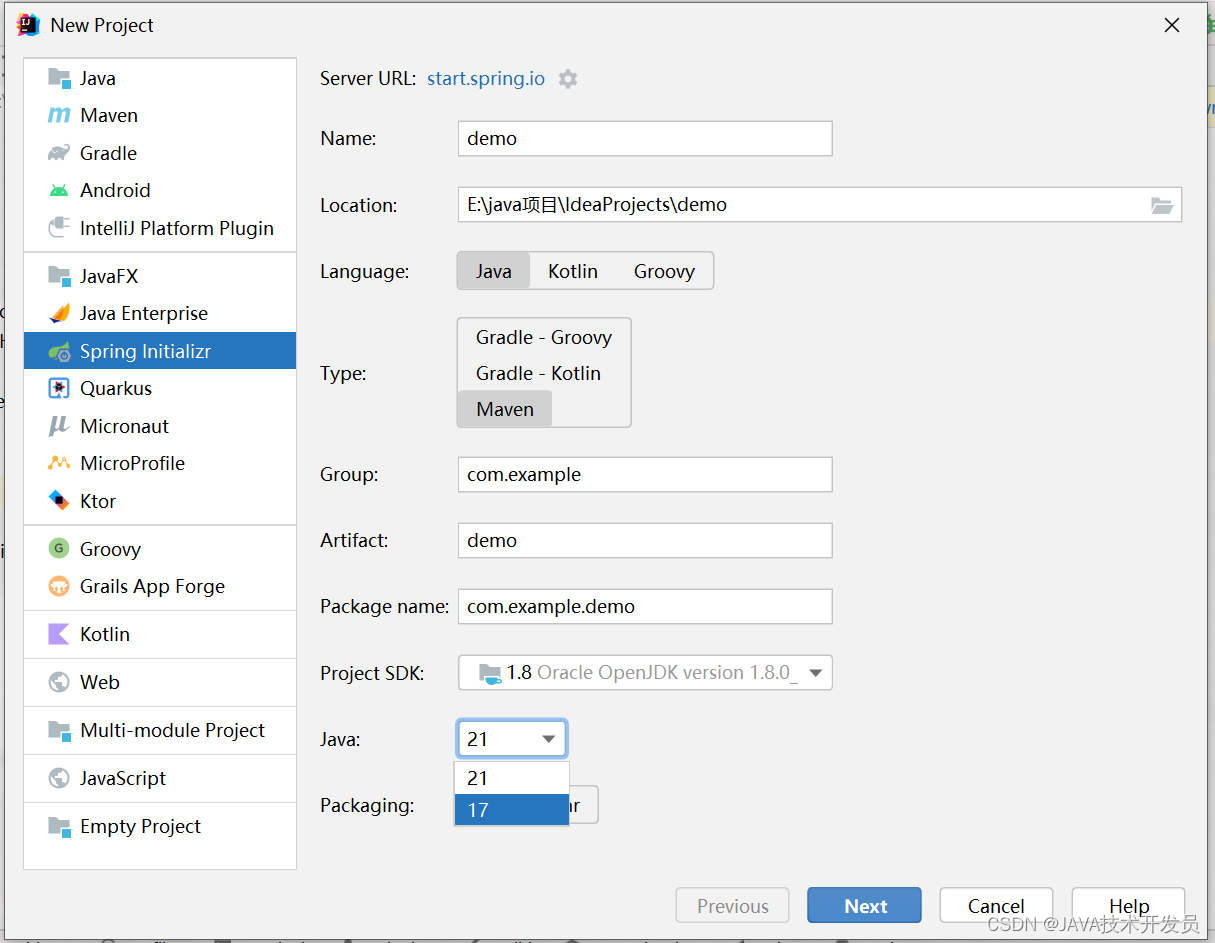
Task: Focus the Group input field
Action: click(x=645, y=474)
